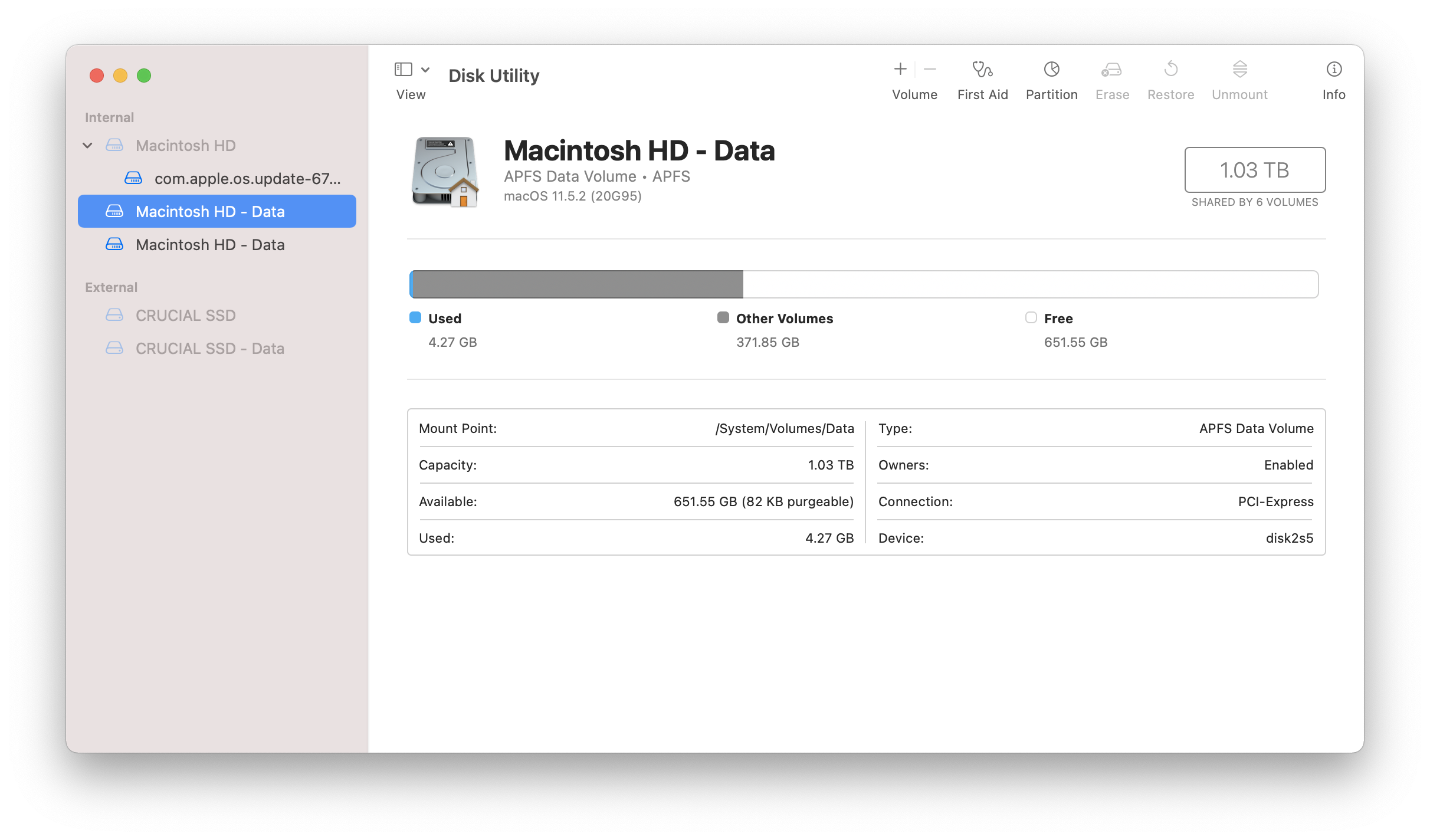Click the Erase disk icon
This screenshot has width=1430, height=840.
click(x=1111, y=70)
